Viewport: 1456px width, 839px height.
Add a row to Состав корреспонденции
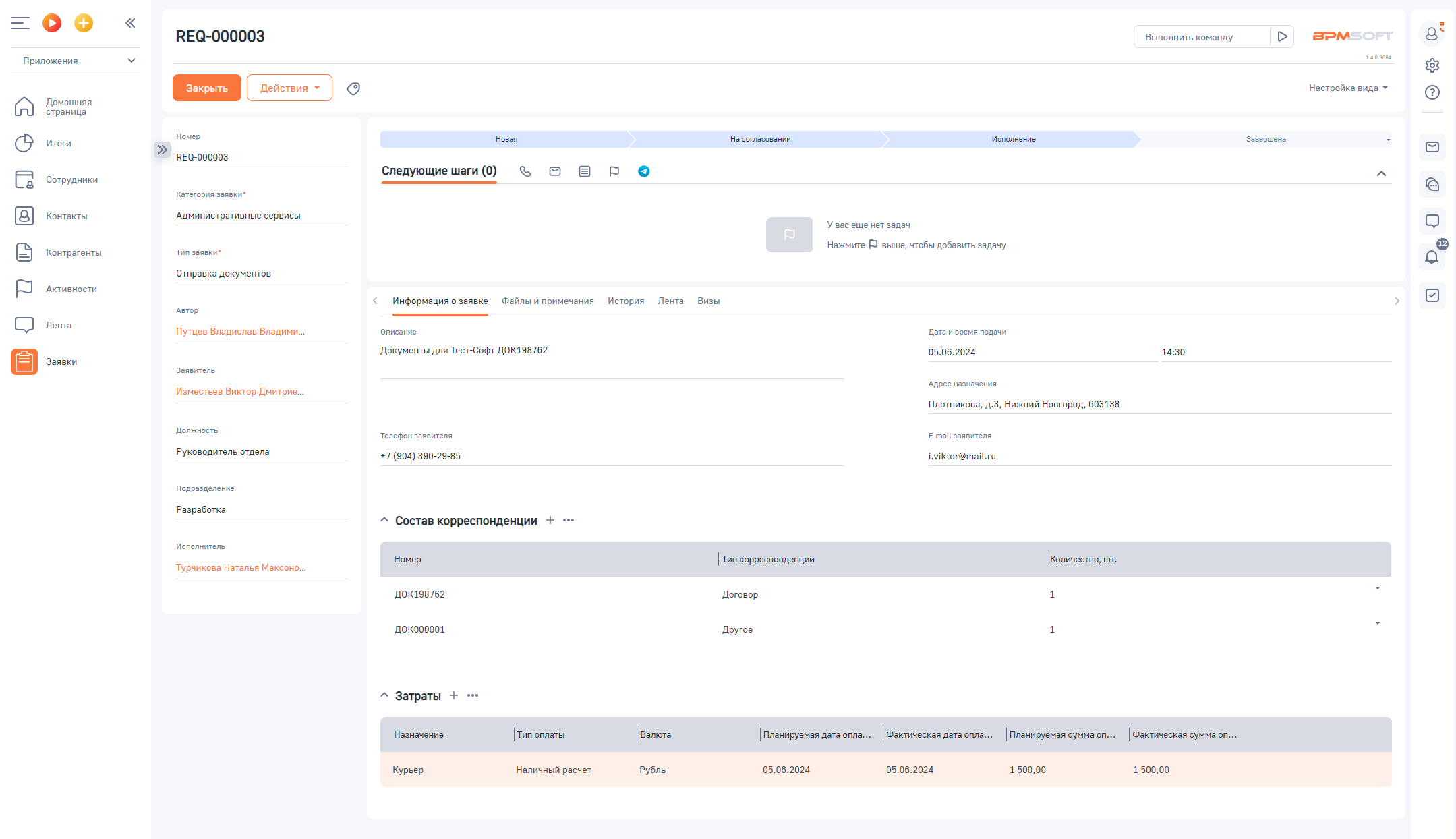(x=550, y=520)
